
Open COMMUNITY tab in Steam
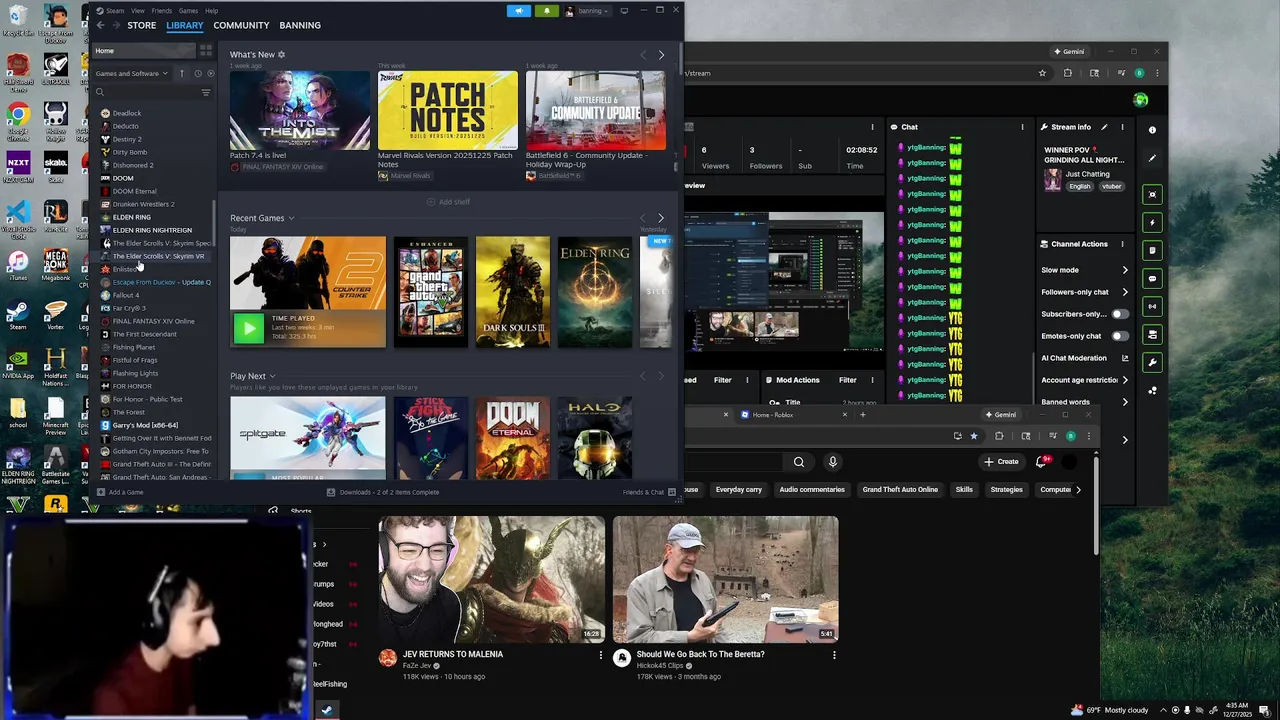click(241, 25)
